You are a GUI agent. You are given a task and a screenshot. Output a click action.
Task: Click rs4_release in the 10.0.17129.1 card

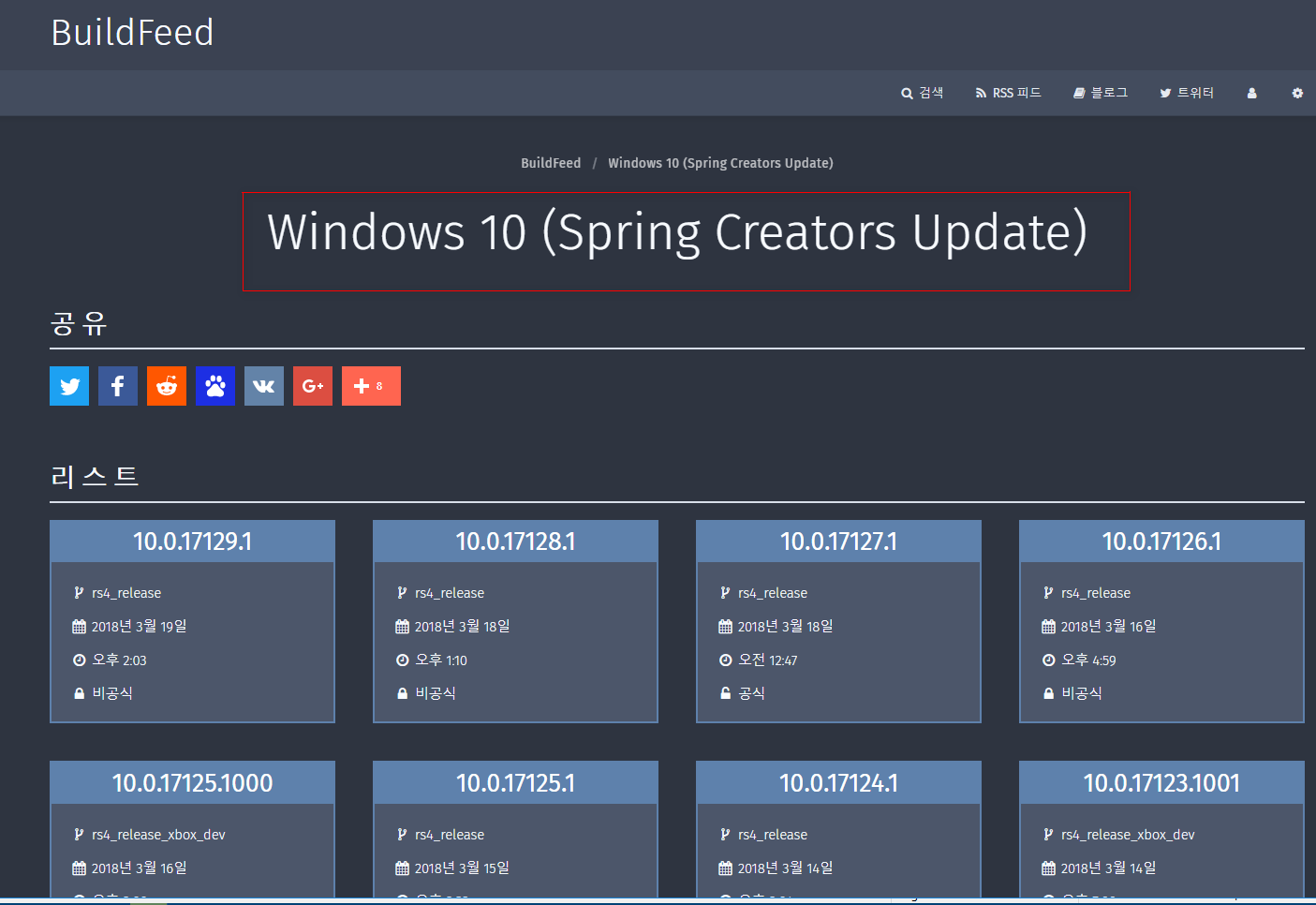[126, 593]
